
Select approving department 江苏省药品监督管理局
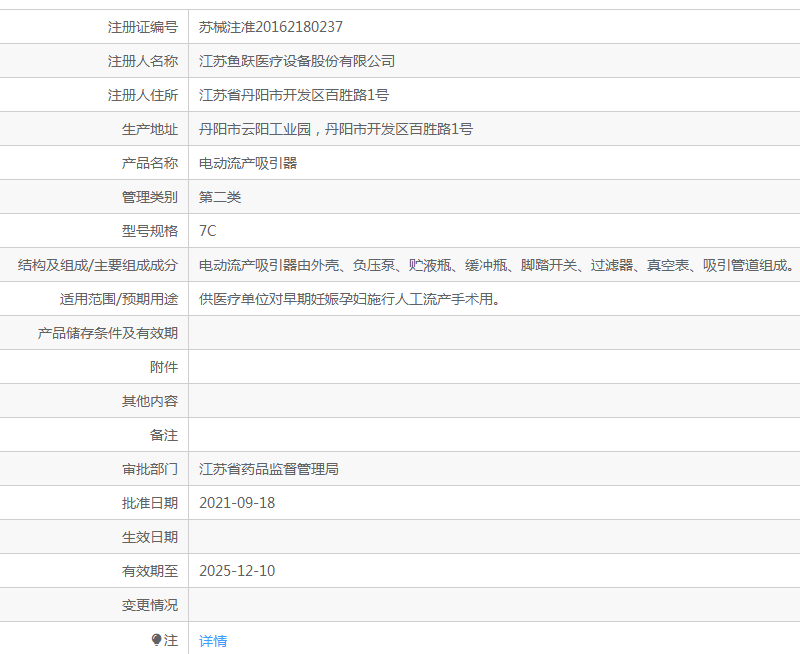[x=269, y=469]
